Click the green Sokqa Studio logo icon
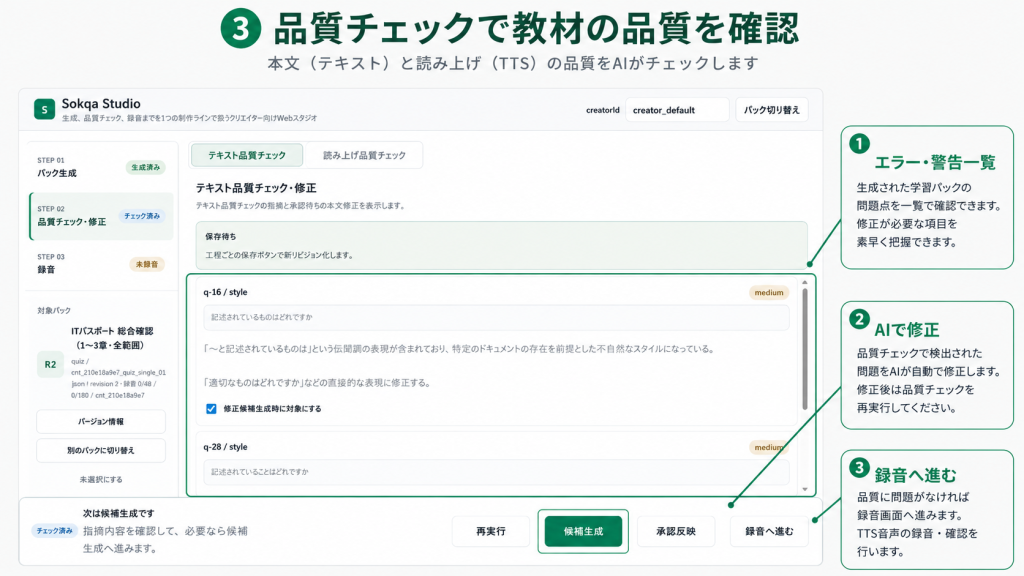Viewport: 1024px width, 576px height. coord(44,110)
